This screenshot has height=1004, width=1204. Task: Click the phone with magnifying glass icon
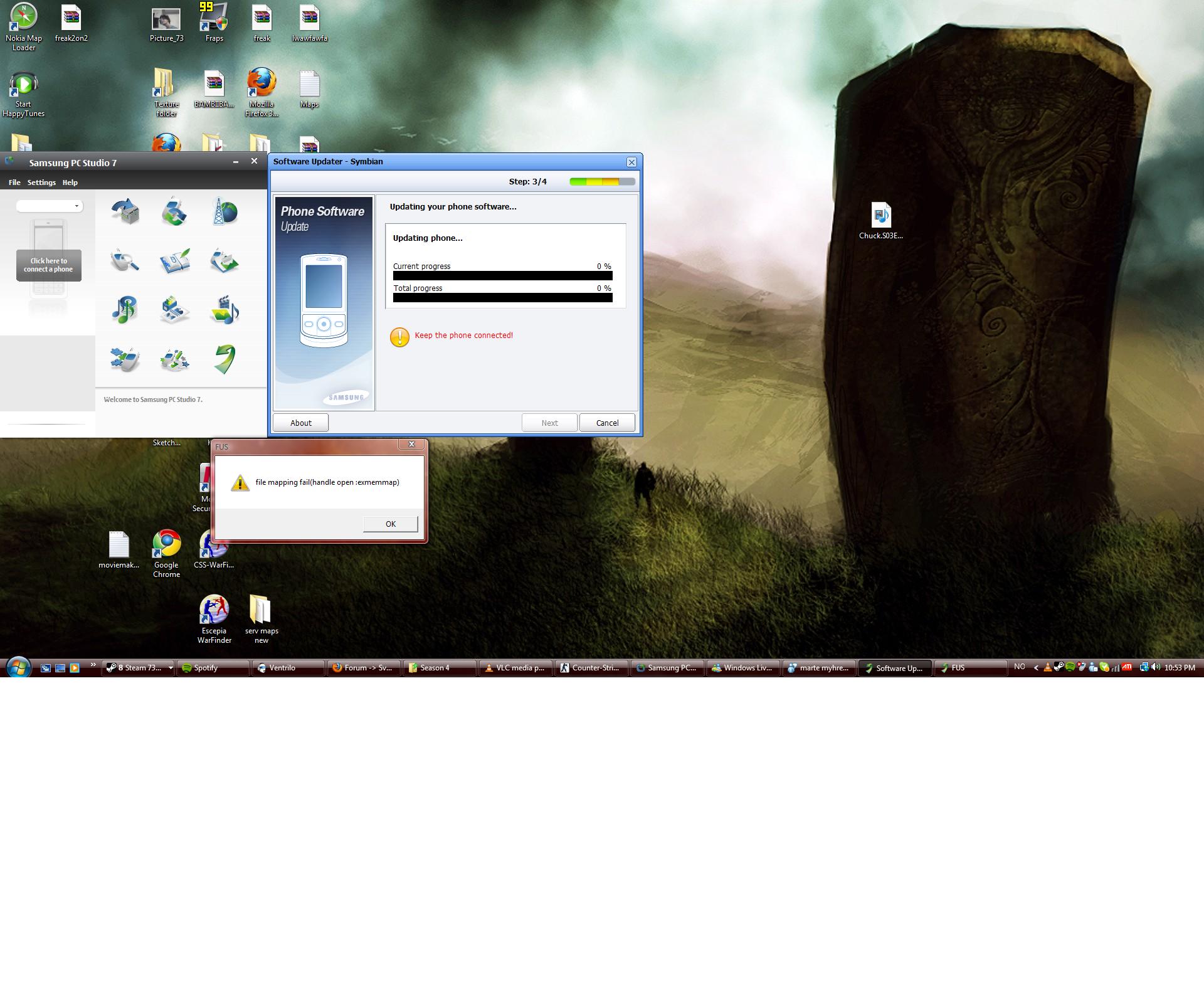pos(125,261)
